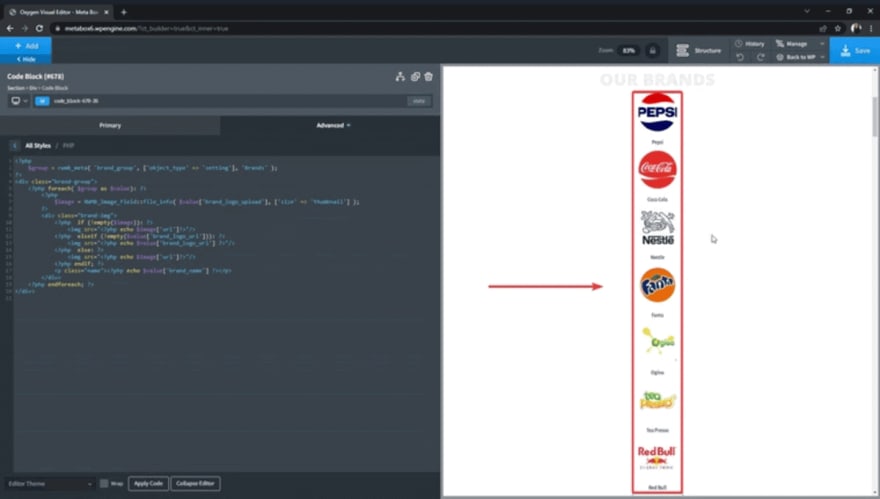Click the browser address bar URL
This screenshot has width=880, height=499.
pos(146,28)
